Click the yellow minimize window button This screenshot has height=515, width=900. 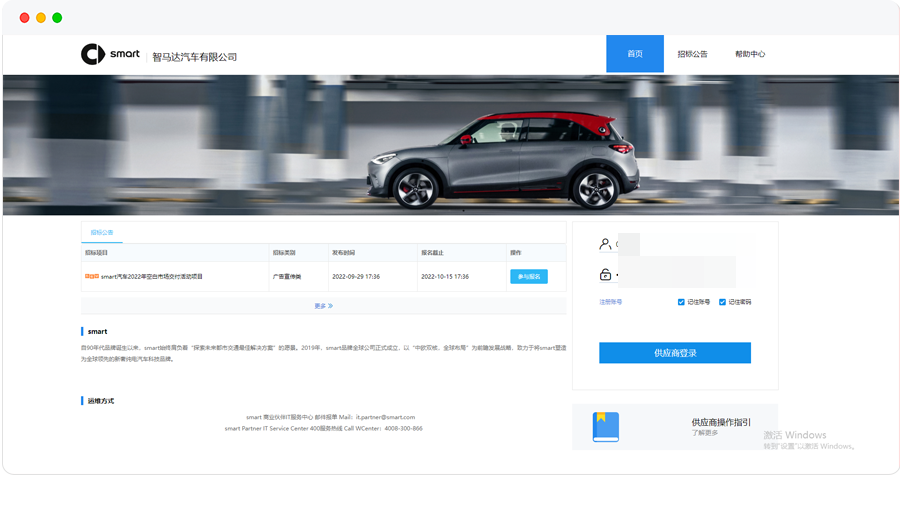[41, 18]
